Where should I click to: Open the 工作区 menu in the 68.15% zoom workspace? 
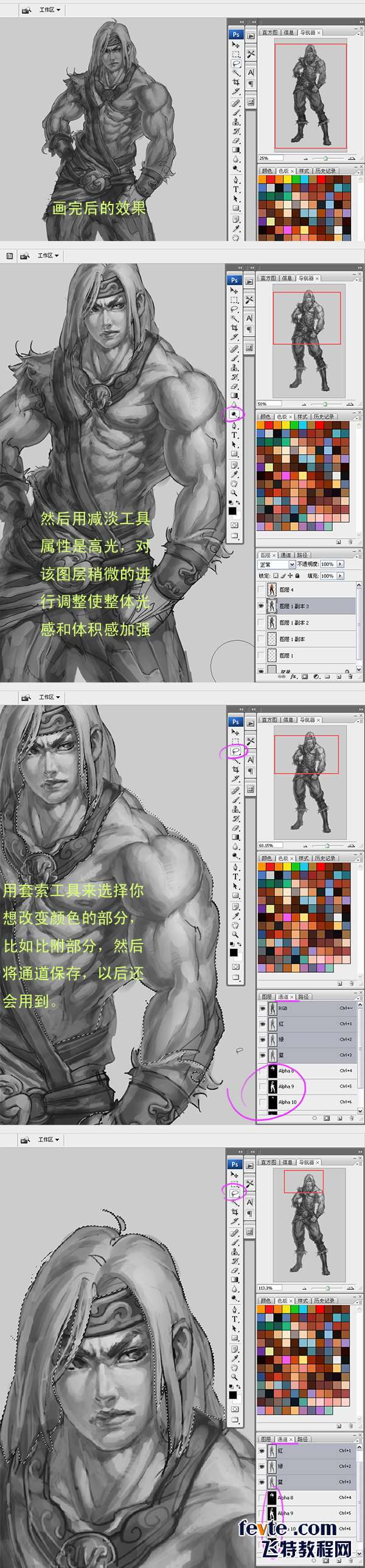pyautogui.click(x=49, y=697)
